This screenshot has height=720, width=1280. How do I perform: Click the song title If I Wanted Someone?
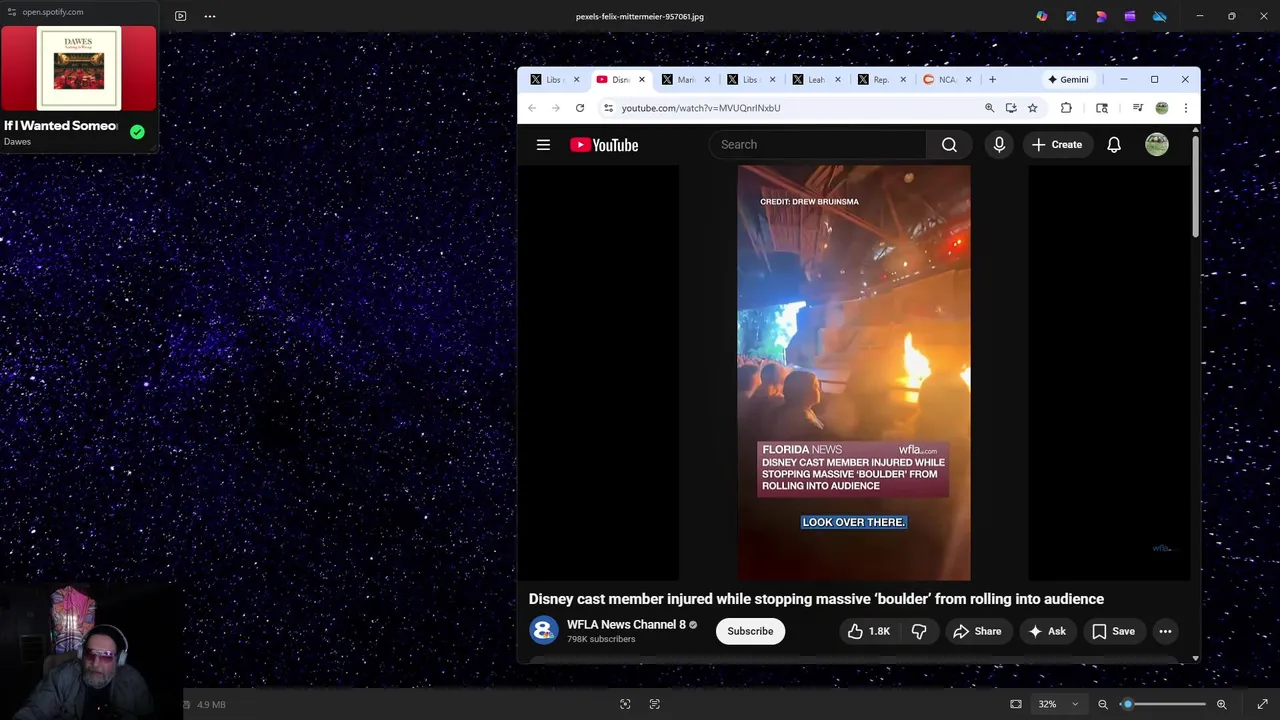[61, 126]
